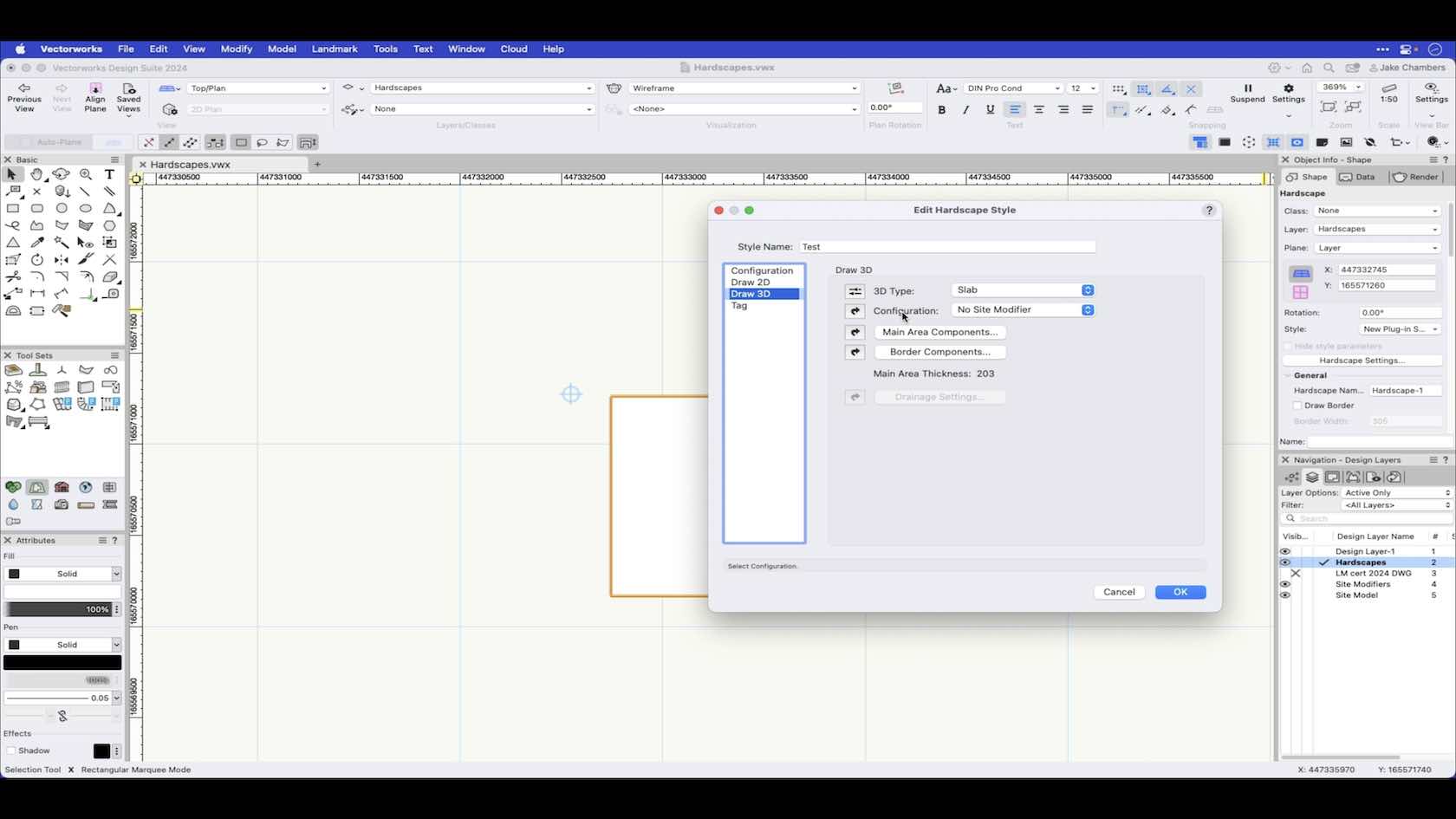Click 3D Type style toggle icon
This screenshot has width=1456, height=819.
click(x=855, y=291)
